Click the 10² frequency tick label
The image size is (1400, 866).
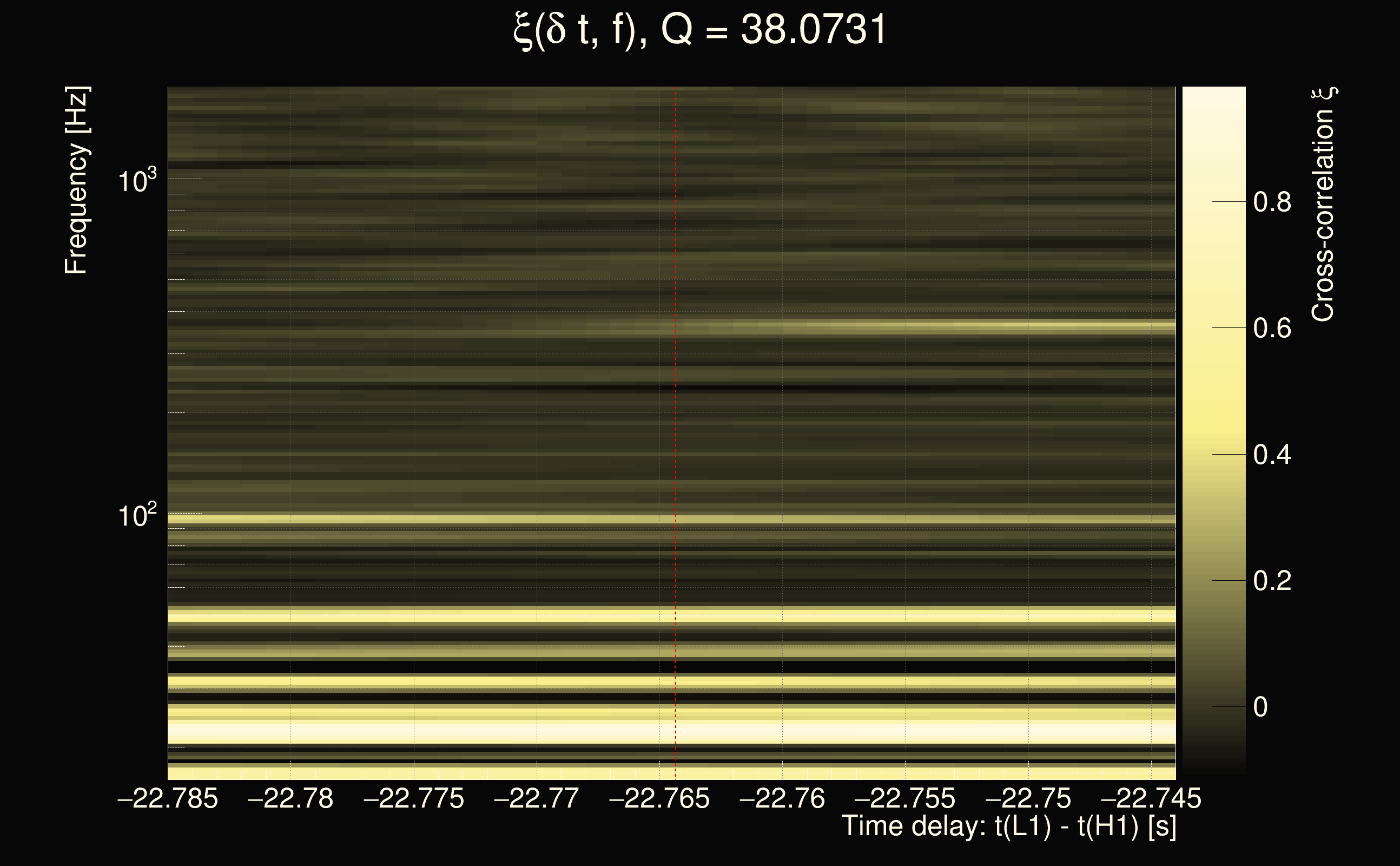pyautogui.click(x=137, y=515)
